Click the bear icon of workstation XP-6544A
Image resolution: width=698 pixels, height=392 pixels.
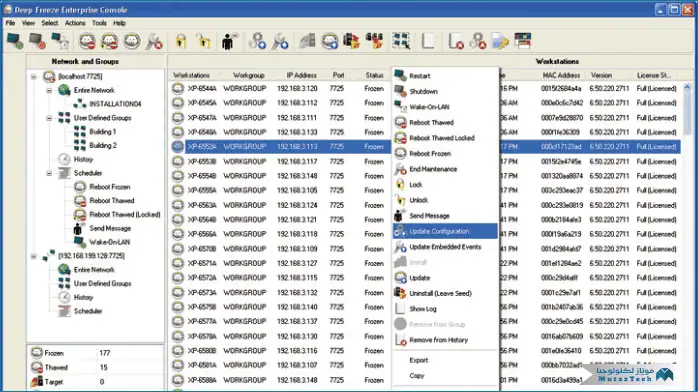178,89
